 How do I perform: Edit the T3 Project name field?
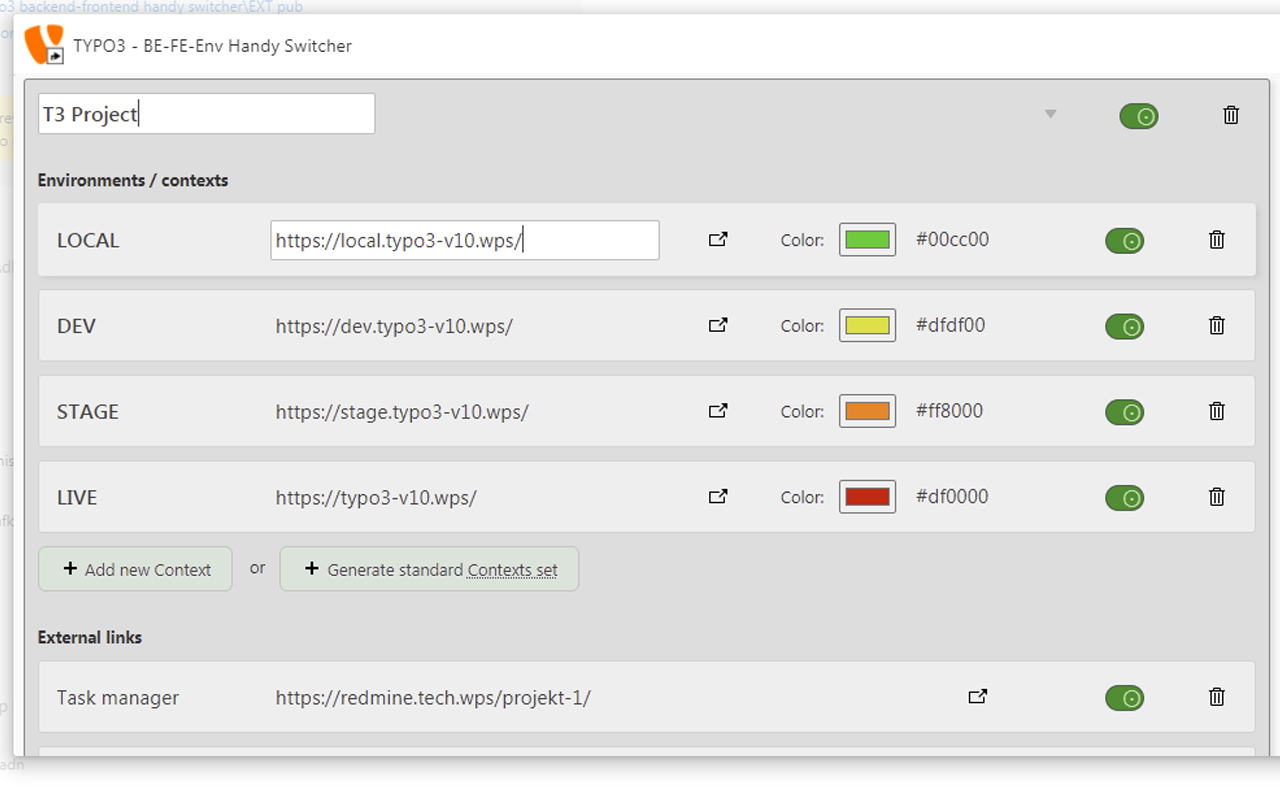pos(206,114)
